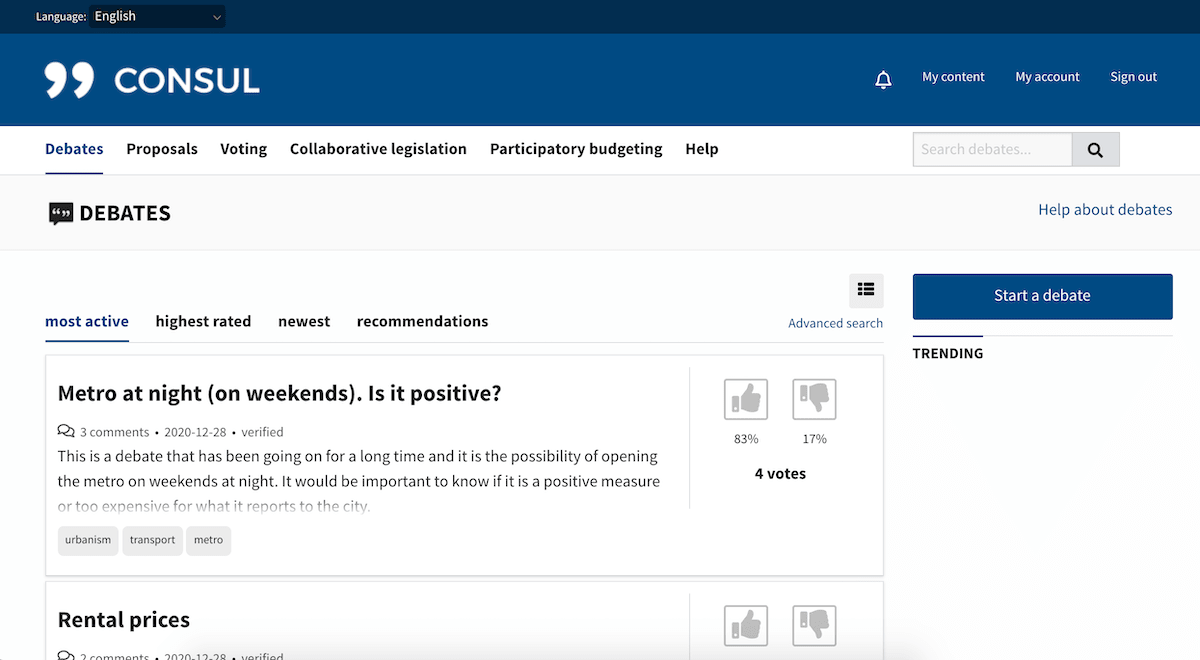Screen dimensions: 1200x660
Task: Open the notifications bell icon
Action: coord(883,79)
